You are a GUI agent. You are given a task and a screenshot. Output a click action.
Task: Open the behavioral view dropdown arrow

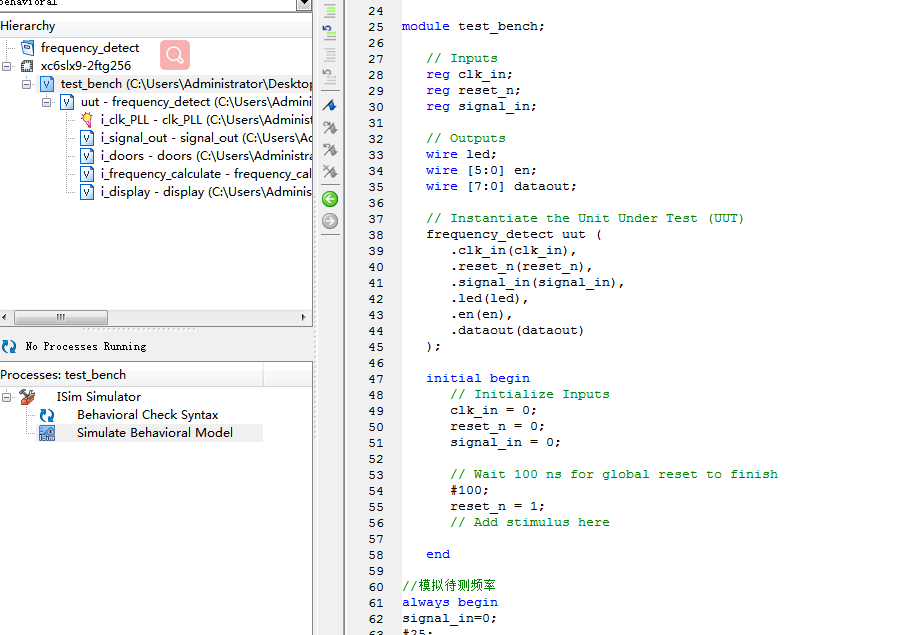pos(304,4)
